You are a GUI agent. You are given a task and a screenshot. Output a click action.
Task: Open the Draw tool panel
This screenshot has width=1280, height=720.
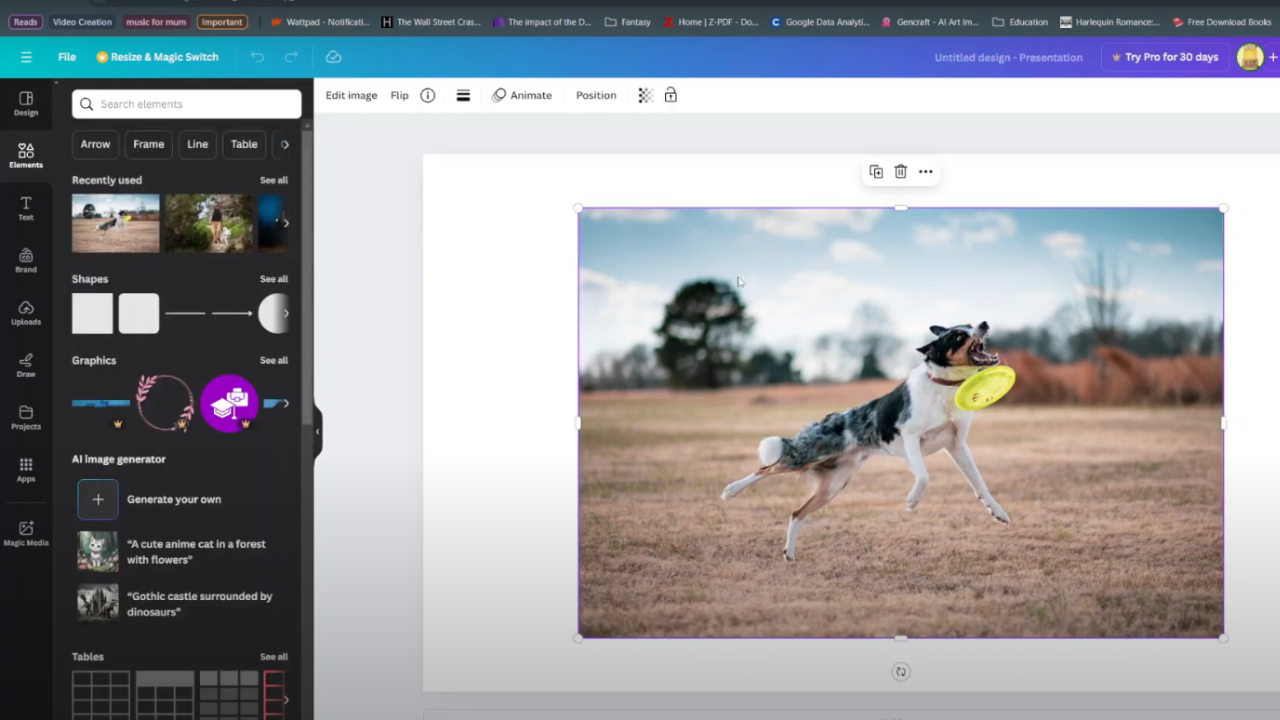click(x=26, y=365)
